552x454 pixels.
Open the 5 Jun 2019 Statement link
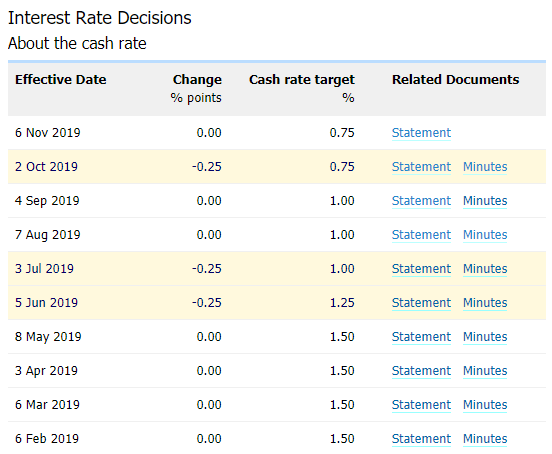pyautogui.click(x=421, y=303)
